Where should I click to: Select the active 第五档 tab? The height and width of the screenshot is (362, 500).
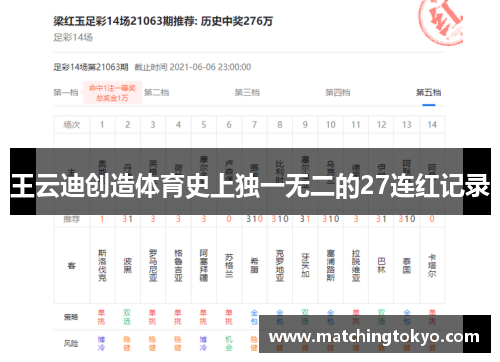tap(428, 92)
